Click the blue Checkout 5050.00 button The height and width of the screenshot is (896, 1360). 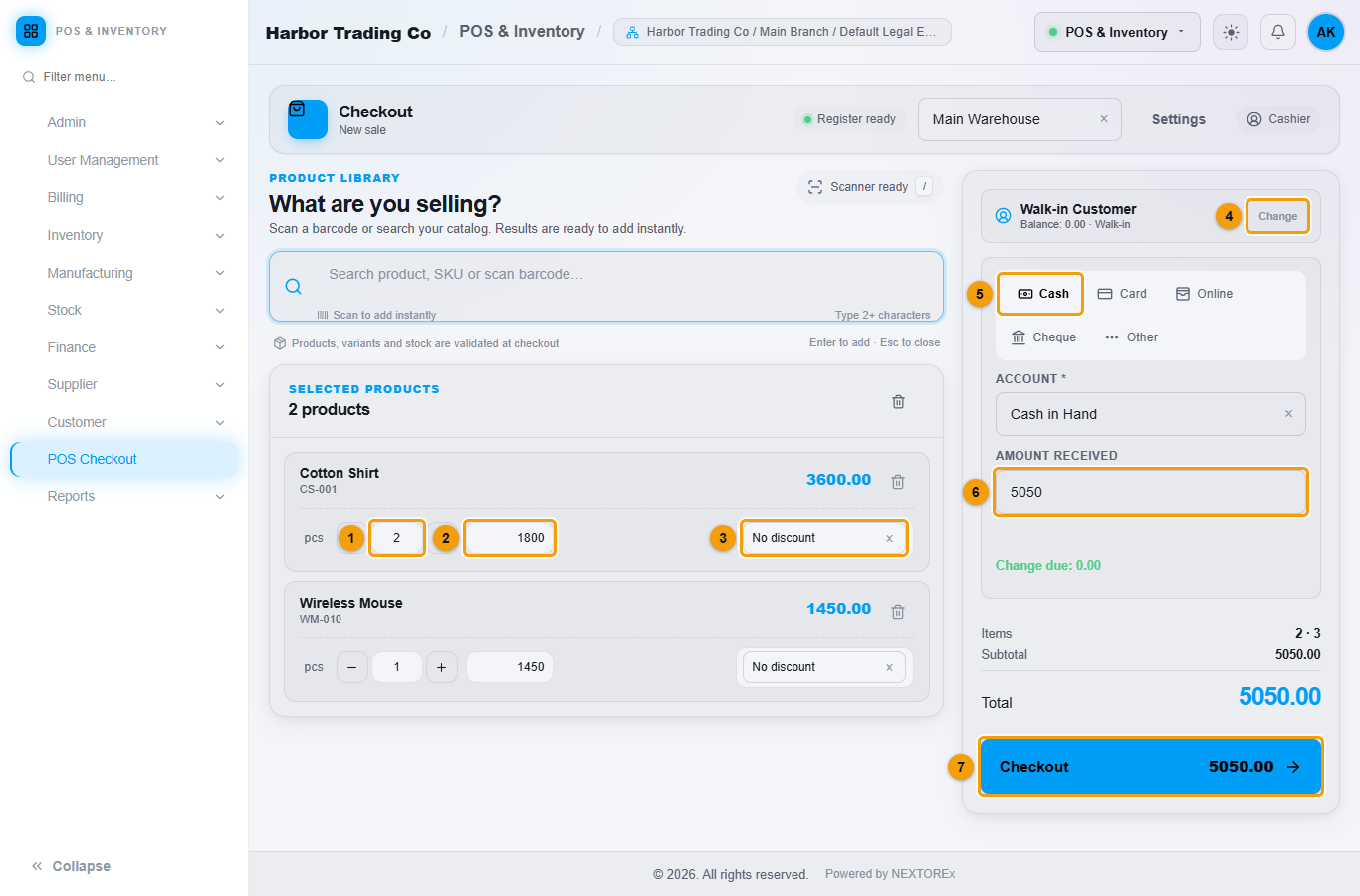point(1150,767)
